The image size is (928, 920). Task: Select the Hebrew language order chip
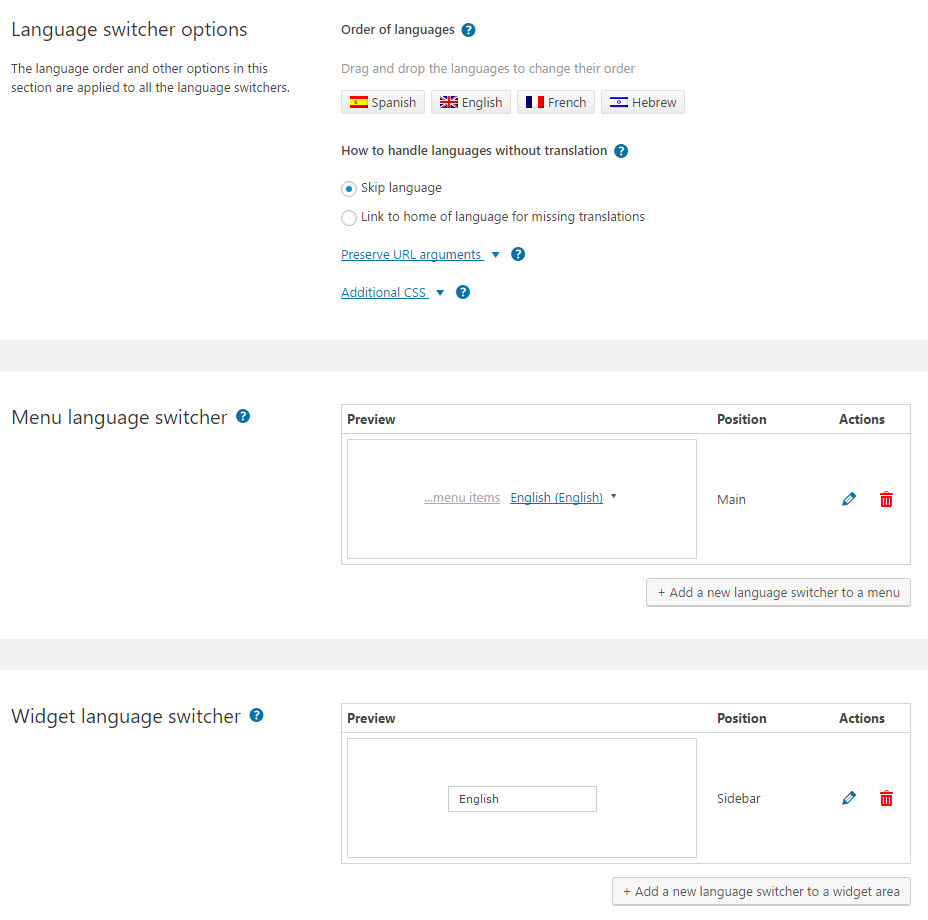click(643, 102)
